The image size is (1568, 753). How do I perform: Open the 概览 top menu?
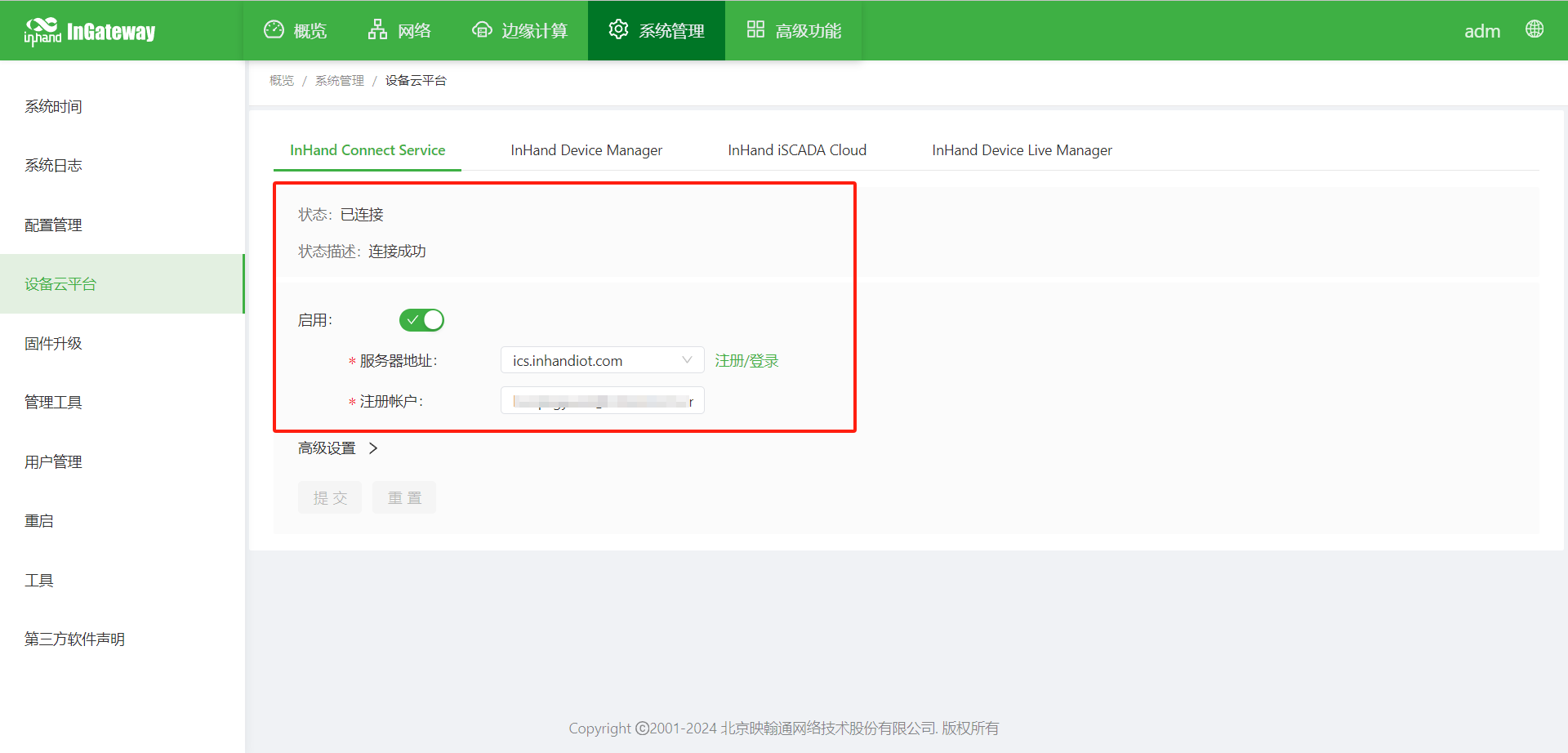[x=295, y=30]
